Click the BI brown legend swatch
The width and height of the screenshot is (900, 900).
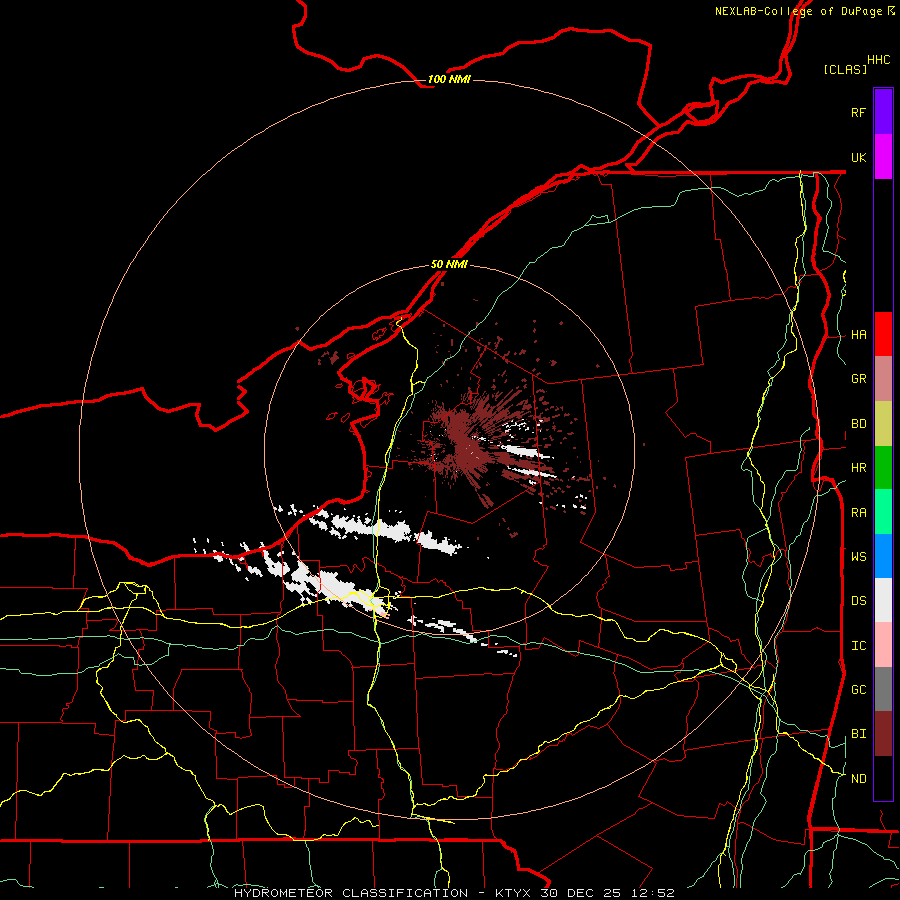pyautogui.click(x=883, y=734)
